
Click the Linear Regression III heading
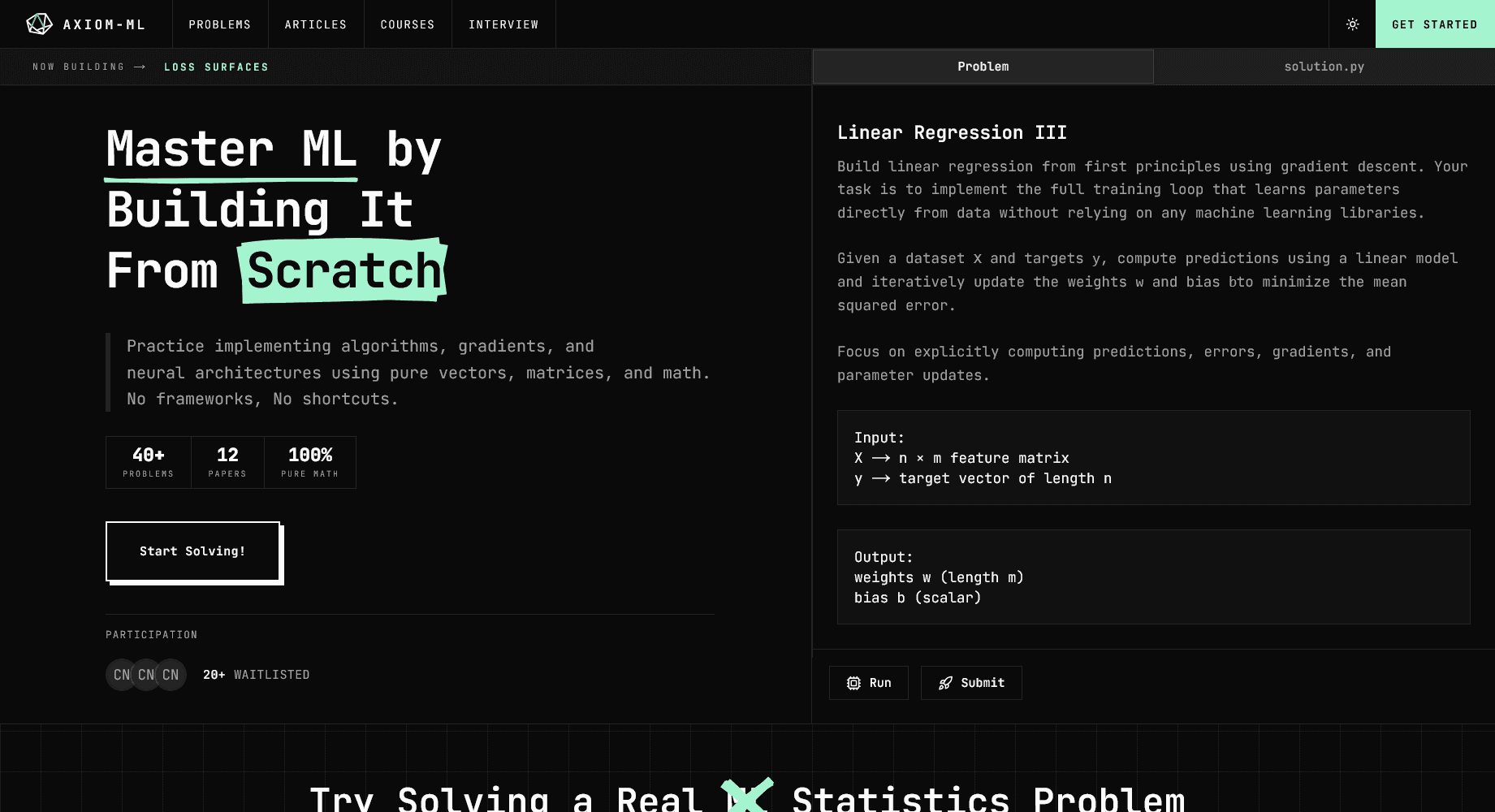click(952, 132)
